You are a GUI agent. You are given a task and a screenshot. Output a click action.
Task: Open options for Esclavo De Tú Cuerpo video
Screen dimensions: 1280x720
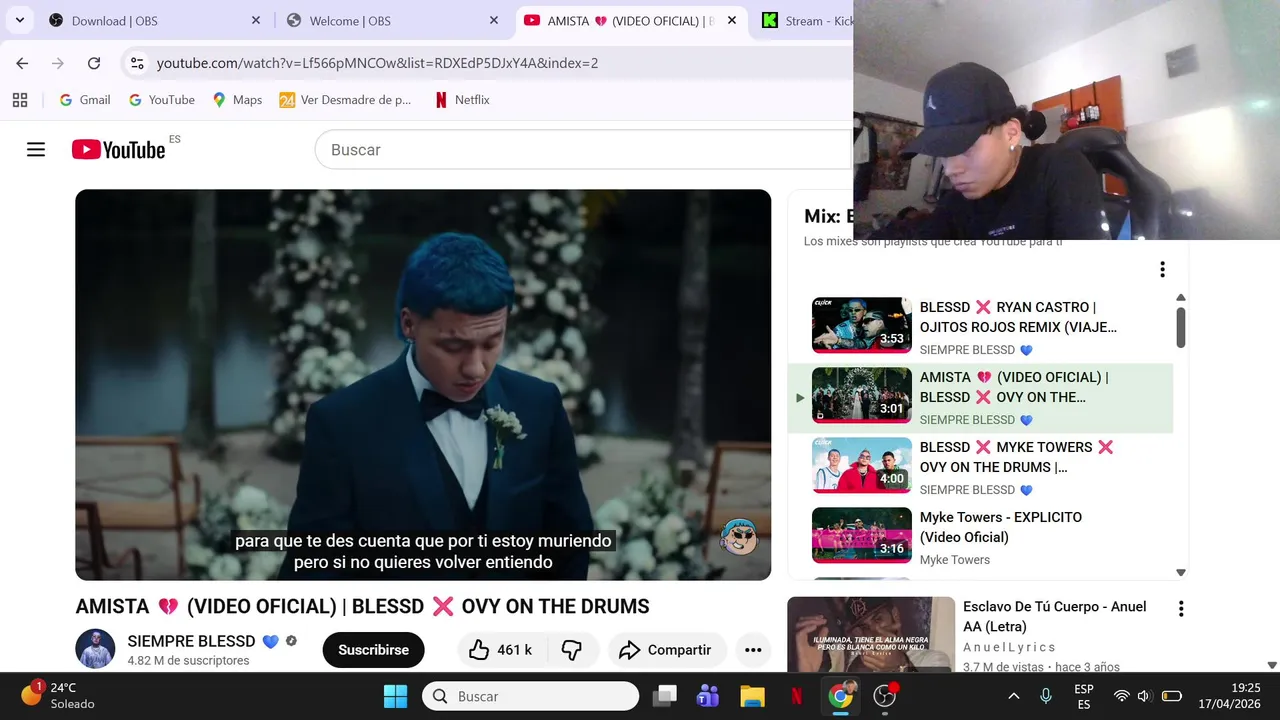pos(1181,609)
